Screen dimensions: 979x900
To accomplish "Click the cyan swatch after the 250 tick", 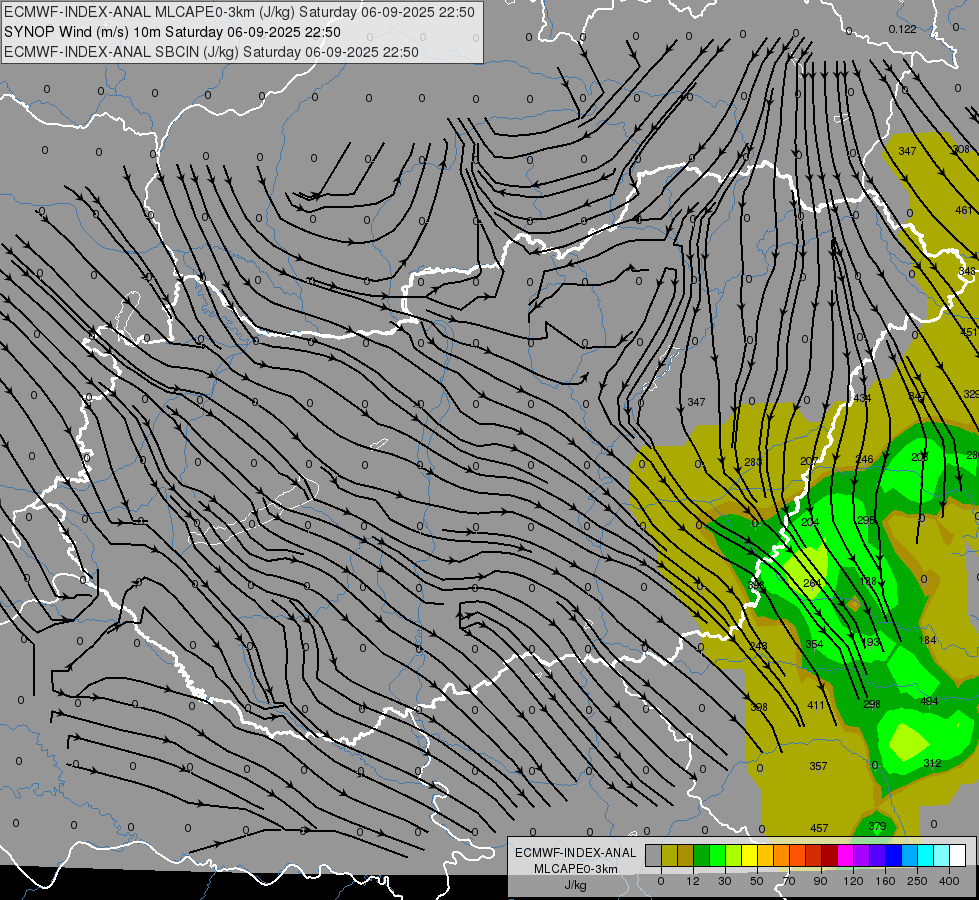I will (x=927, y=855).
